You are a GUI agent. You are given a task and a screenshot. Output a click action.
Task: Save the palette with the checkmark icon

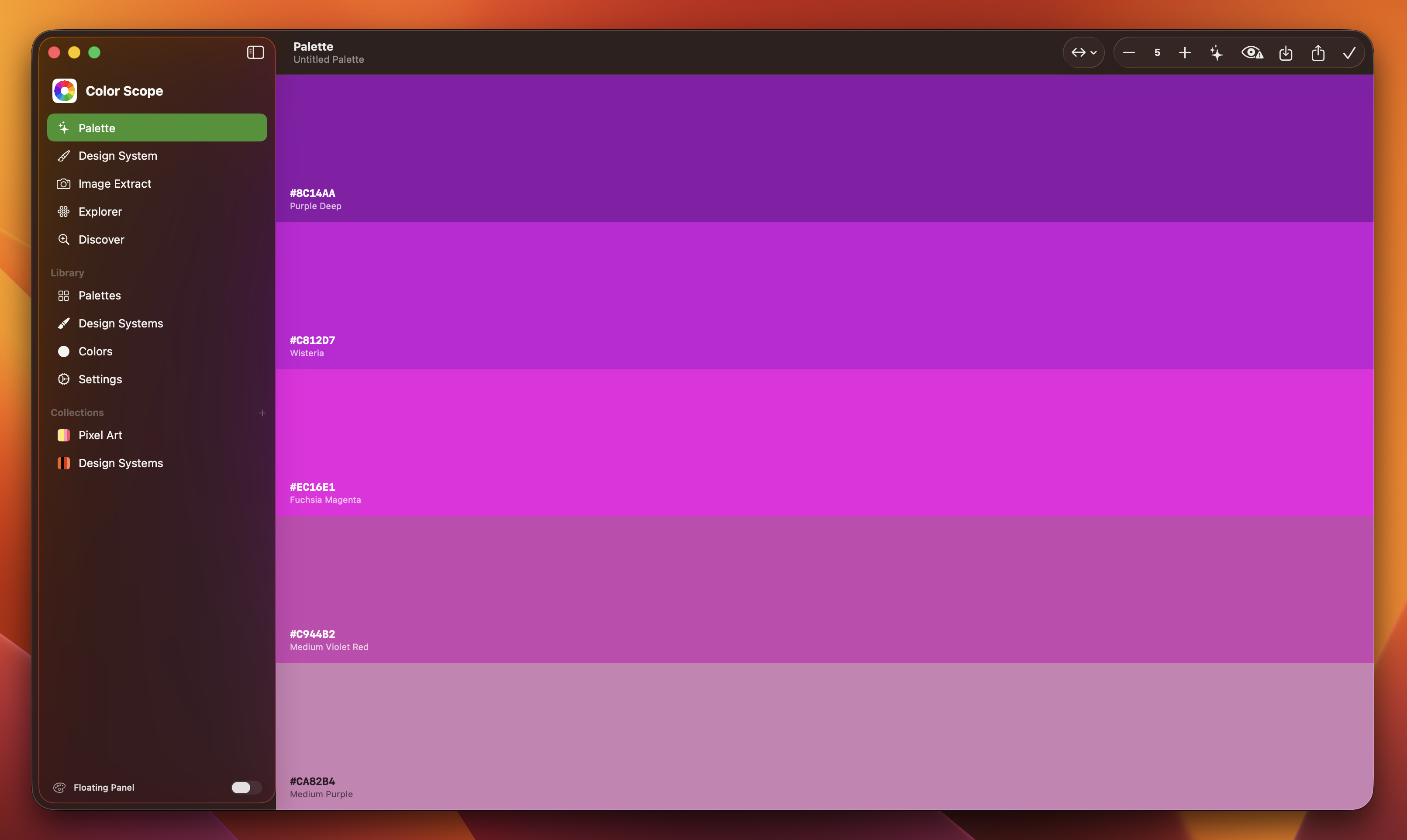(1350, 53)
